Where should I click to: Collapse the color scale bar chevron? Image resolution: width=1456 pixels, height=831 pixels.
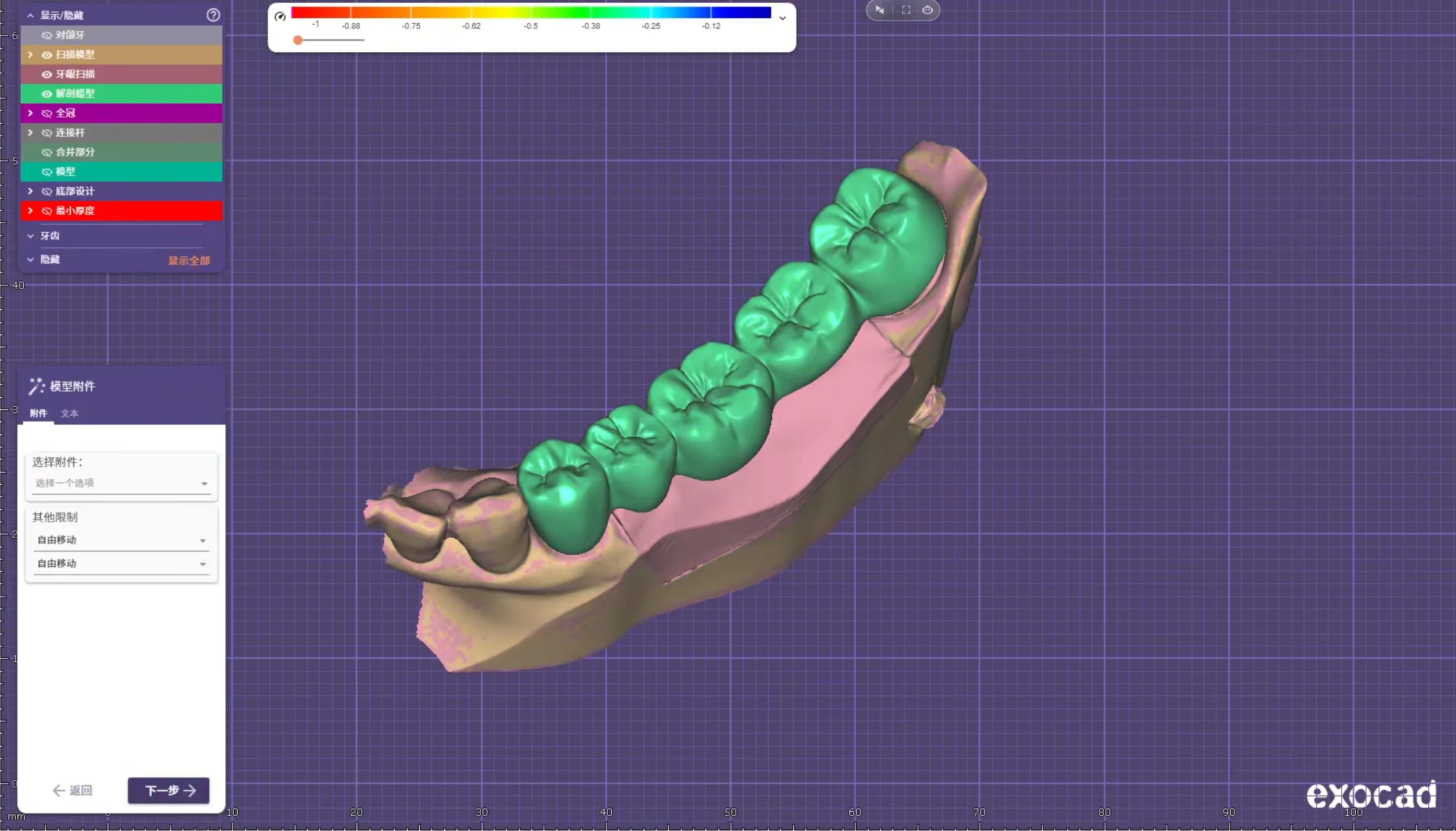pyautogui.click(x=782, y=18)
